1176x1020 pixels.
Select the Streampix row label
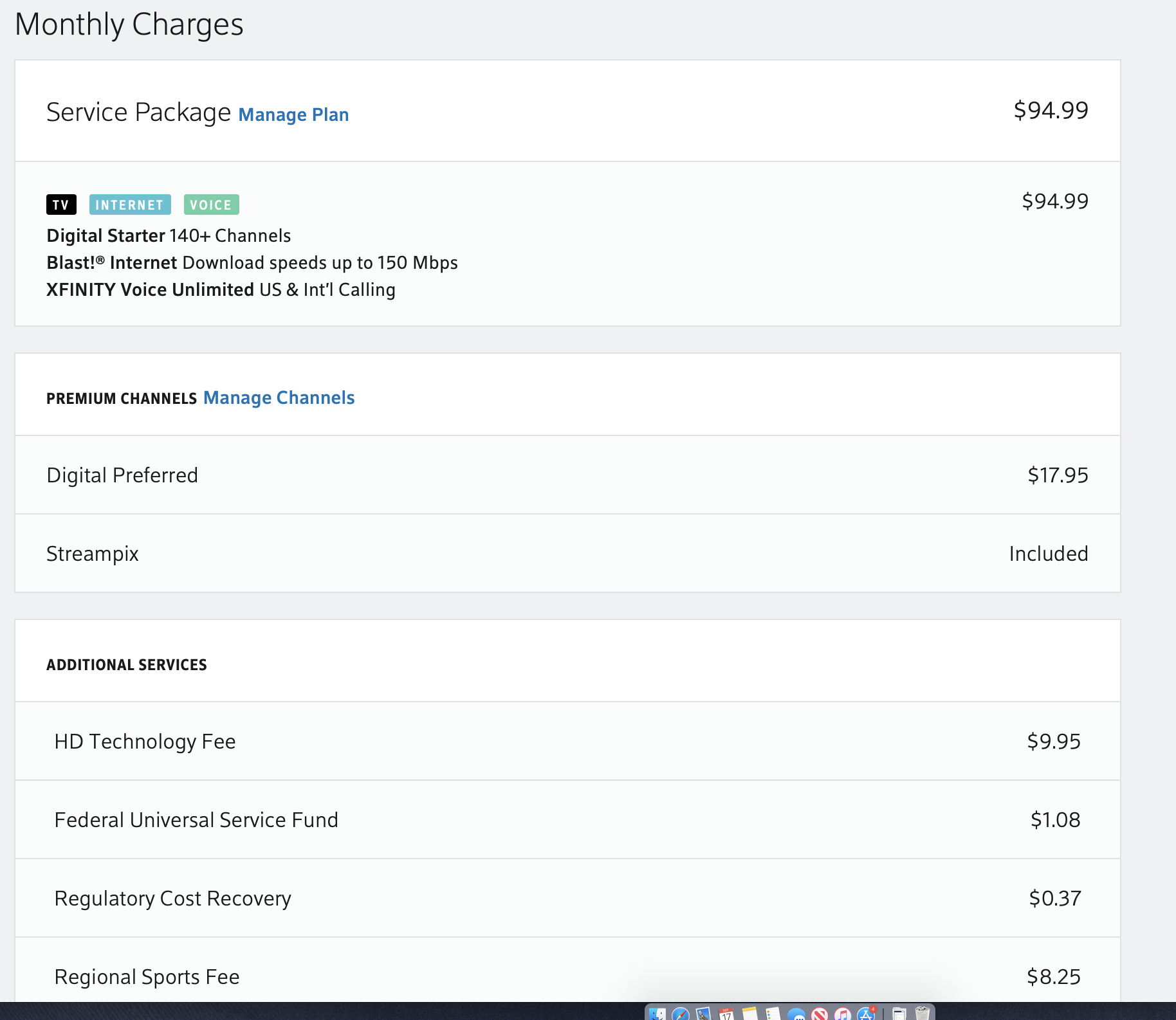pos(93,554)
